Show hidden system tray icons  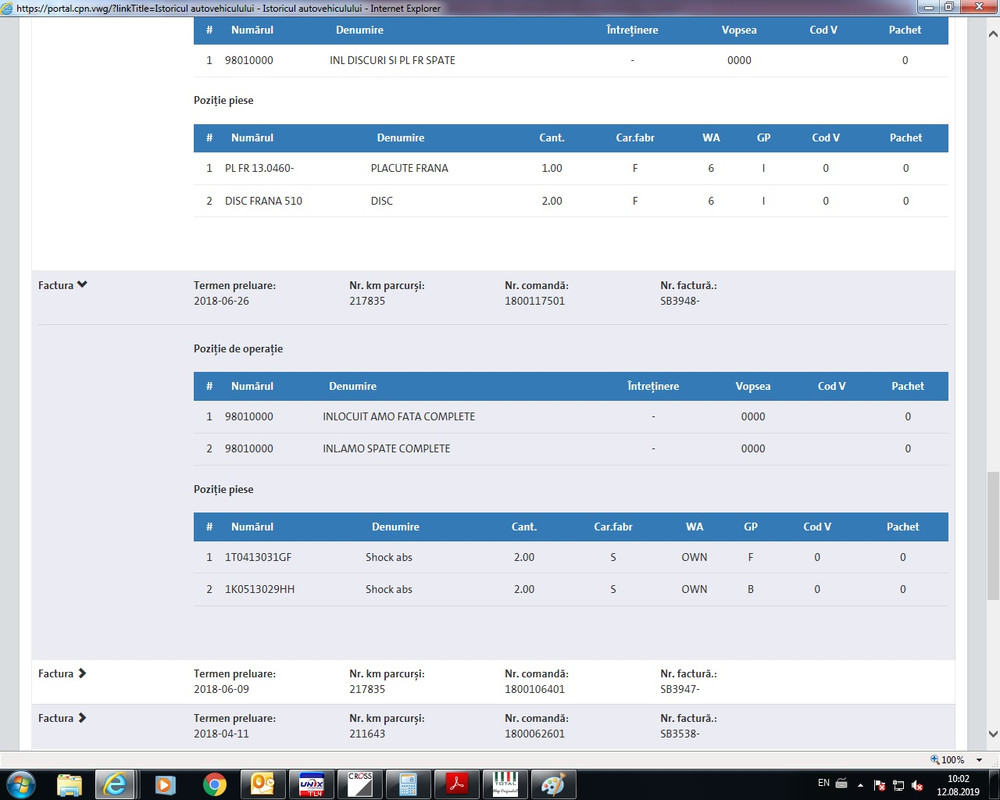point(860,785)
